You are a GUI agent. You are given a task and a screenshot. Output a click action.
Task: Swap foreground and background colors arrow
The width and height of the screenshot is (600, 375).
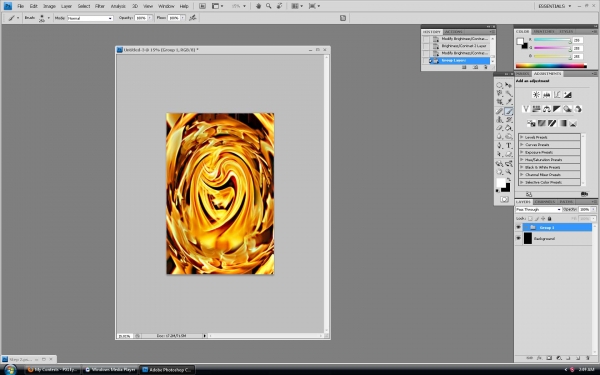point(509,179)
